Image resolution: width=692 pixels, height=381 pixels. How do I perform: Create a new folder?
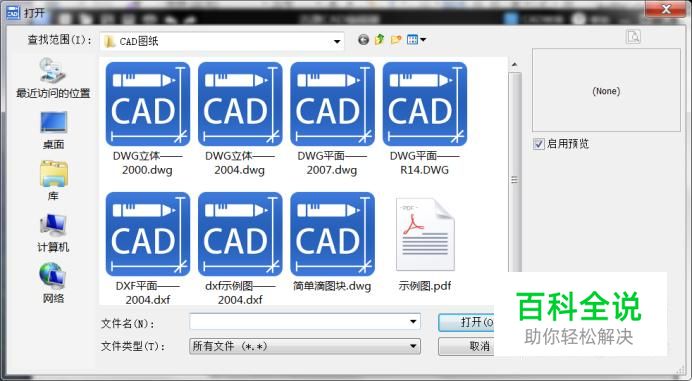396,40
